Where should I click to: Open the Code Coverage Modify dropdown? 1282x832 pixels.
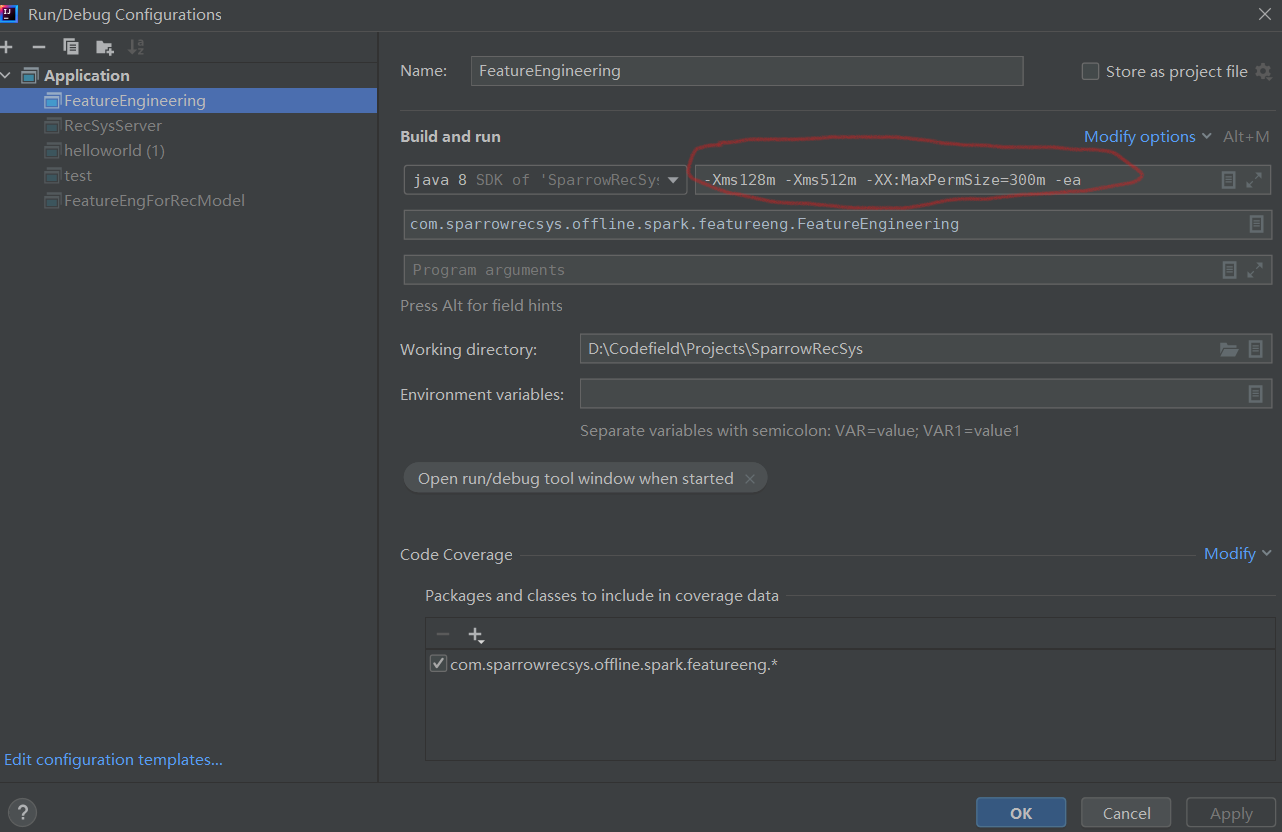click(1237, 553)
